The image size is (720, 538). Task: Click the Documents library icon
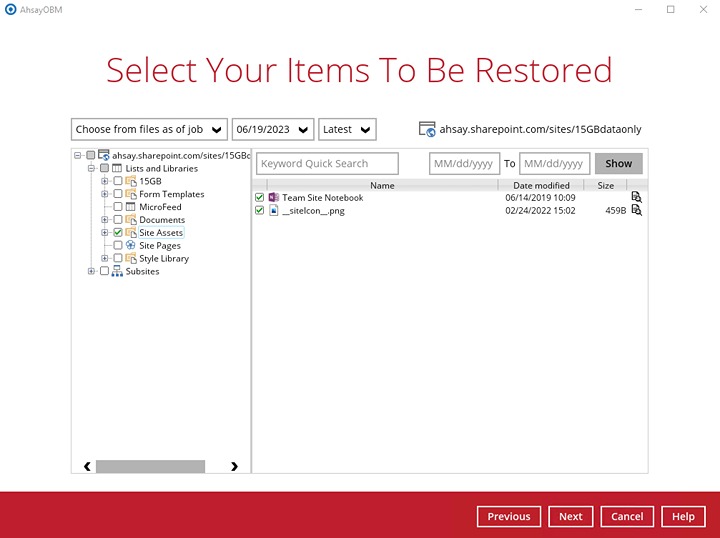click(x=131, y=219)
